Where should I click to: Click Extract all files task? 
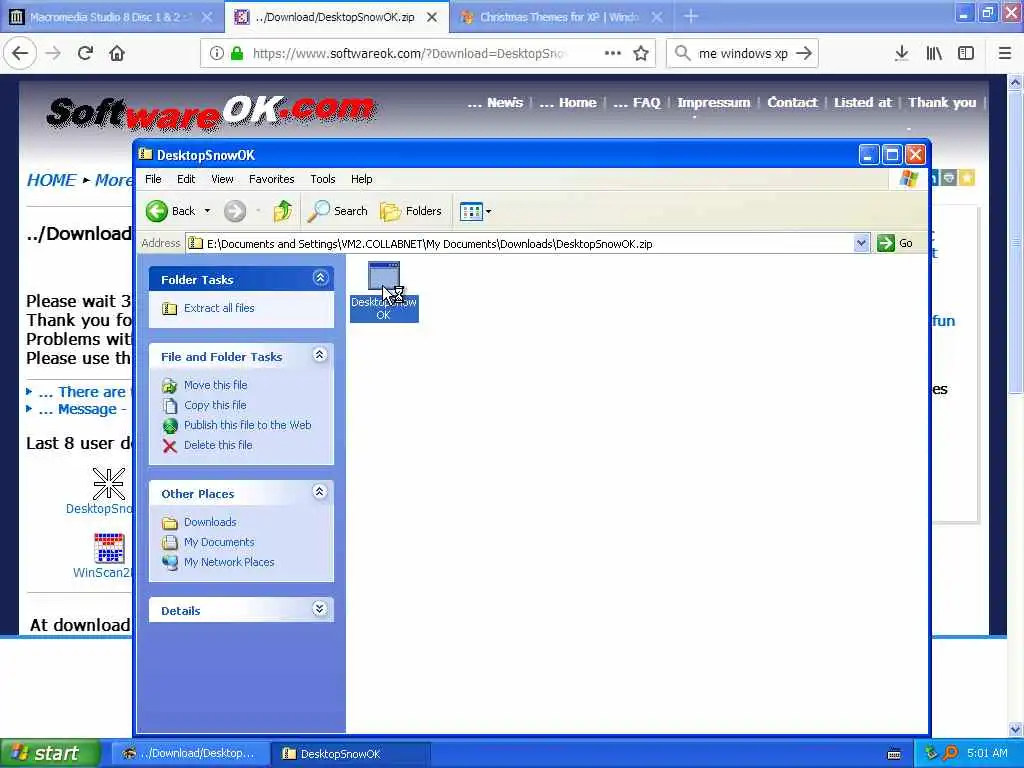pyautogui.click(x=219, y=308)
